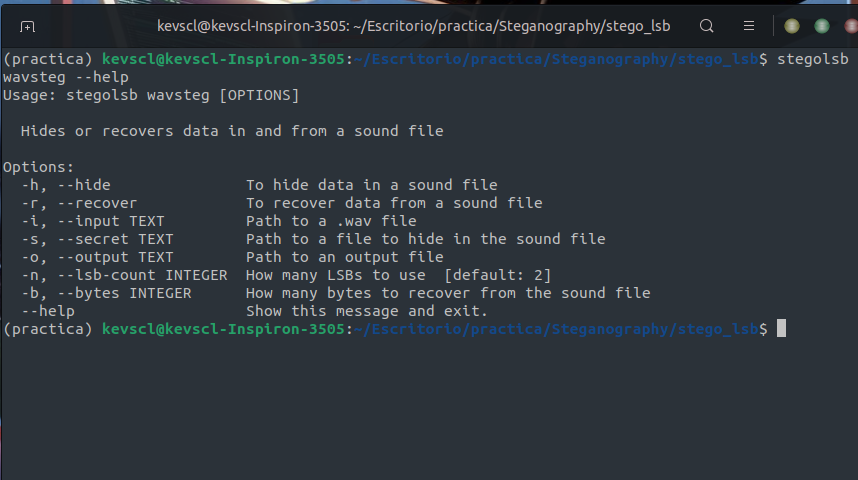Click the '--recover' option text
858x480 pixels.
[x=97, y=203]
